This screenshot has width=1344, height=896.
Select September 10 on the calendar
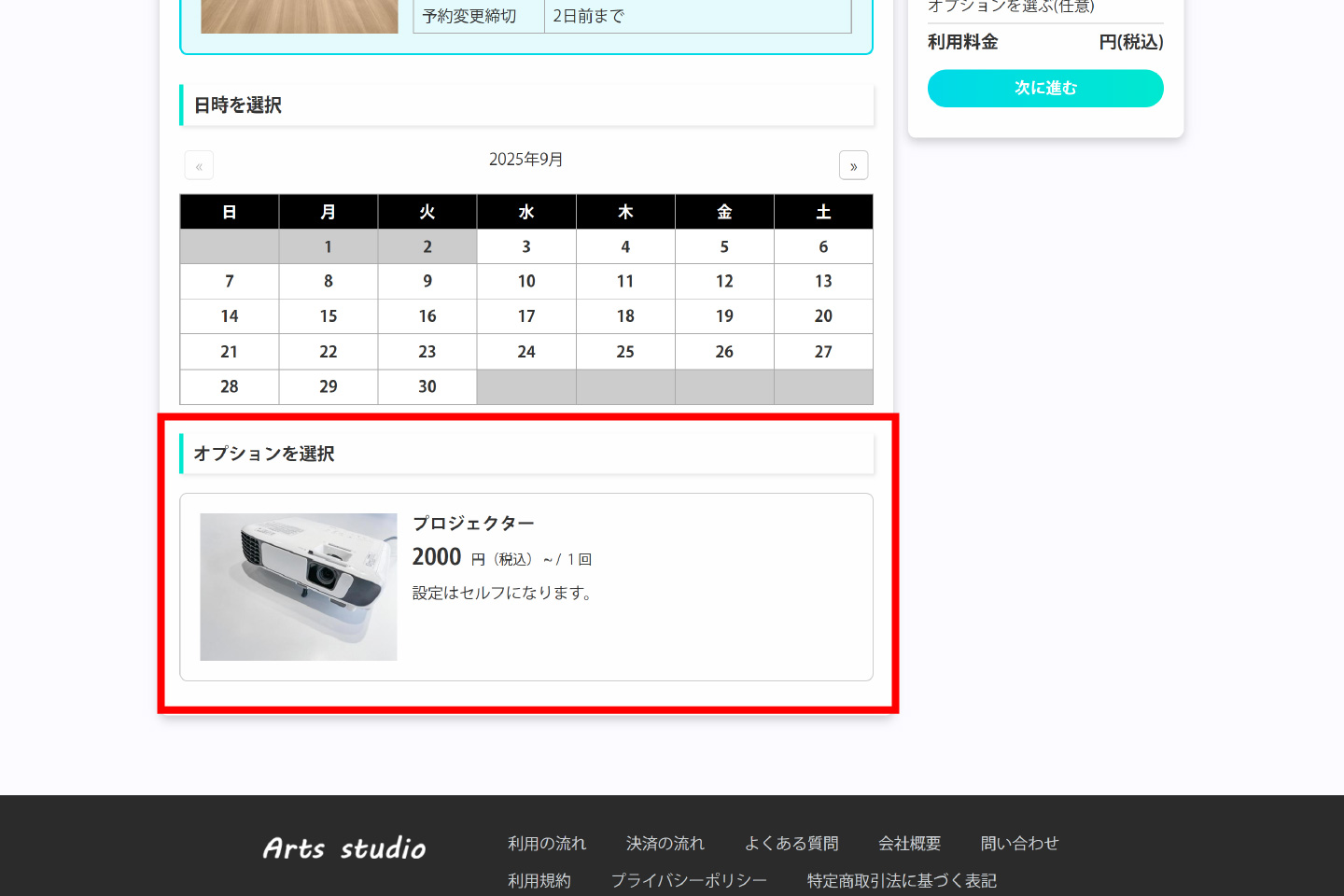[x=526, y=282]
